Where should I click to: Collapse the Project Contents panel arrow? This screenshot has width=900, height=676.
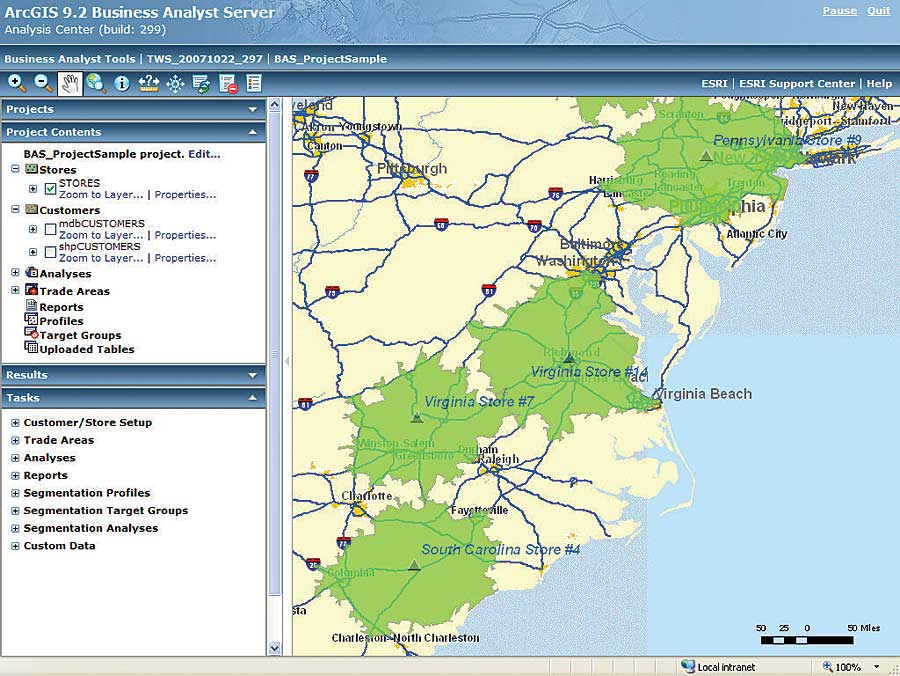(253, 132)
